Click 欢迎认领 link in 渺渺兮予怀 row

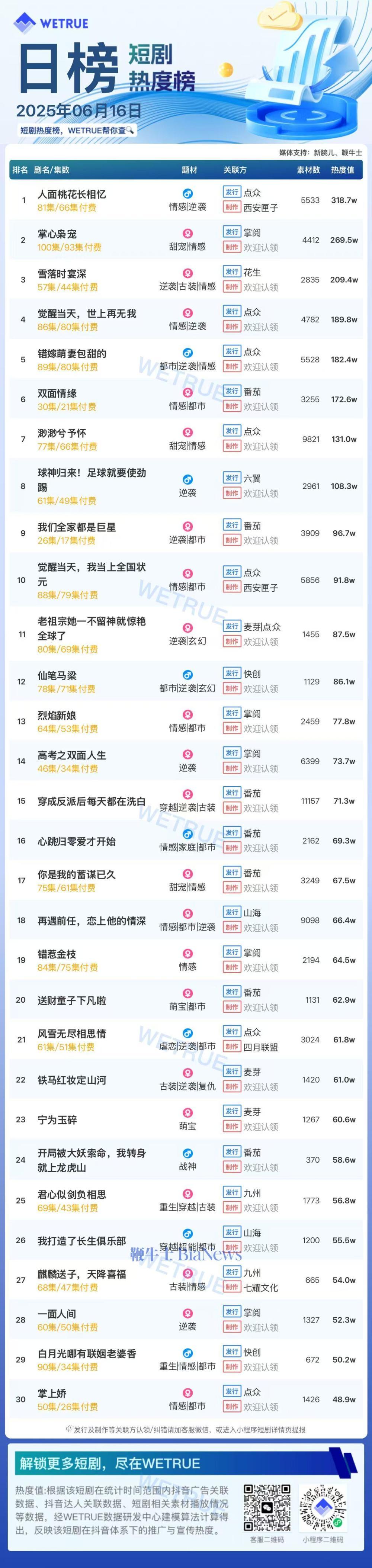click(260, 446)
